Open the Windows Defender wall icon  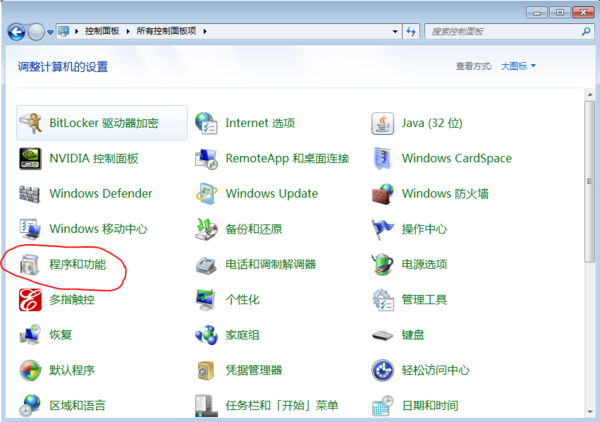pyautogui.click(x=30, y=194)
